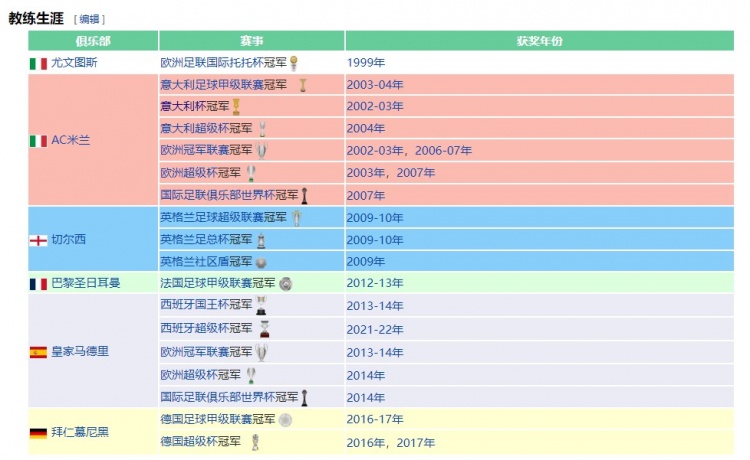Viewport: 750px width, 460px height.
Task: Click the Champions League trophy in the 2002-03年，2006-07年 row
Action: pos(261,151)
